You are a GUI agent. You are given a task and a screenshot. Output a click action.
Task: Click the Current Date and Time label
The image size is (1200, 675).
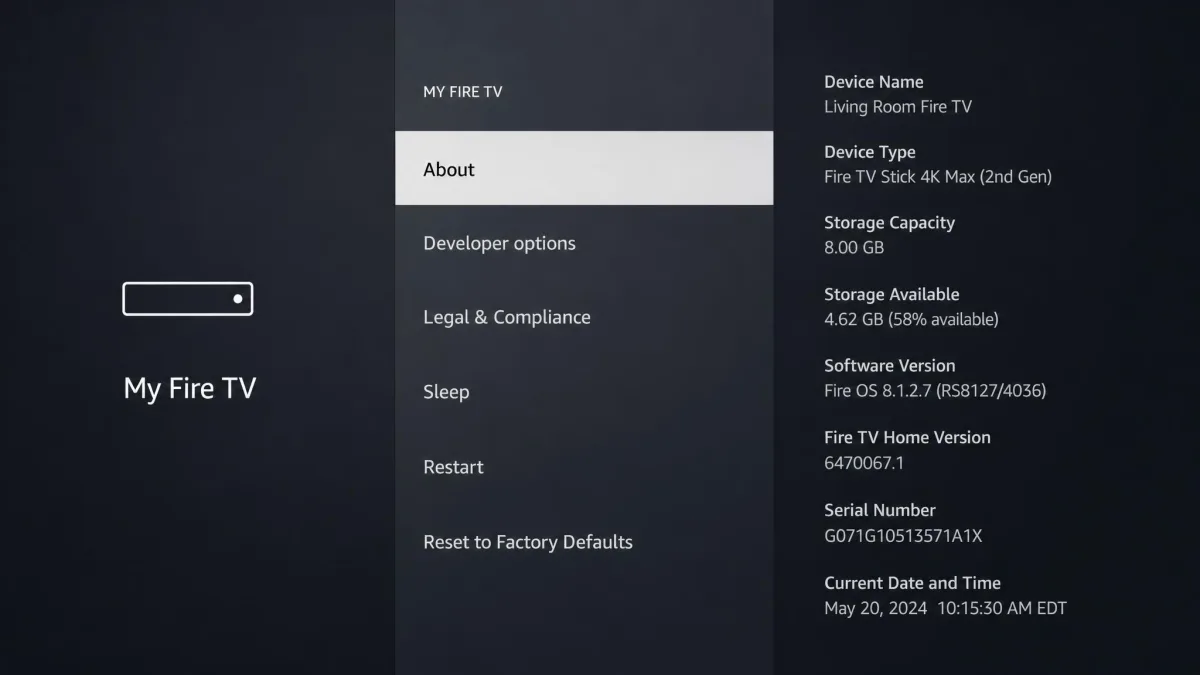point(913,583)
